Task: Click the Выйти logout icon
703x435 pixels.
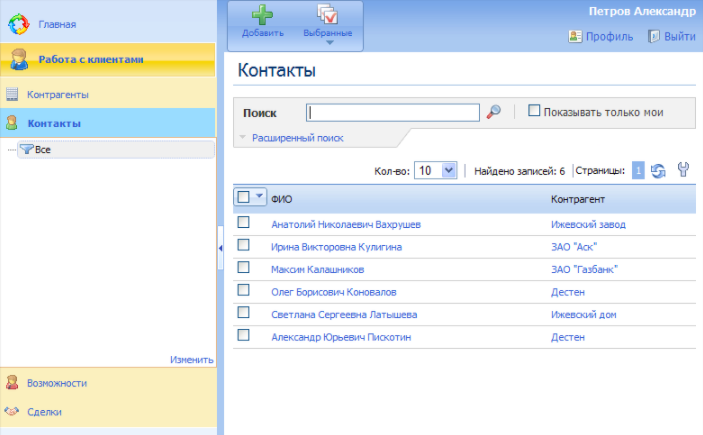Action: [654, 37]
